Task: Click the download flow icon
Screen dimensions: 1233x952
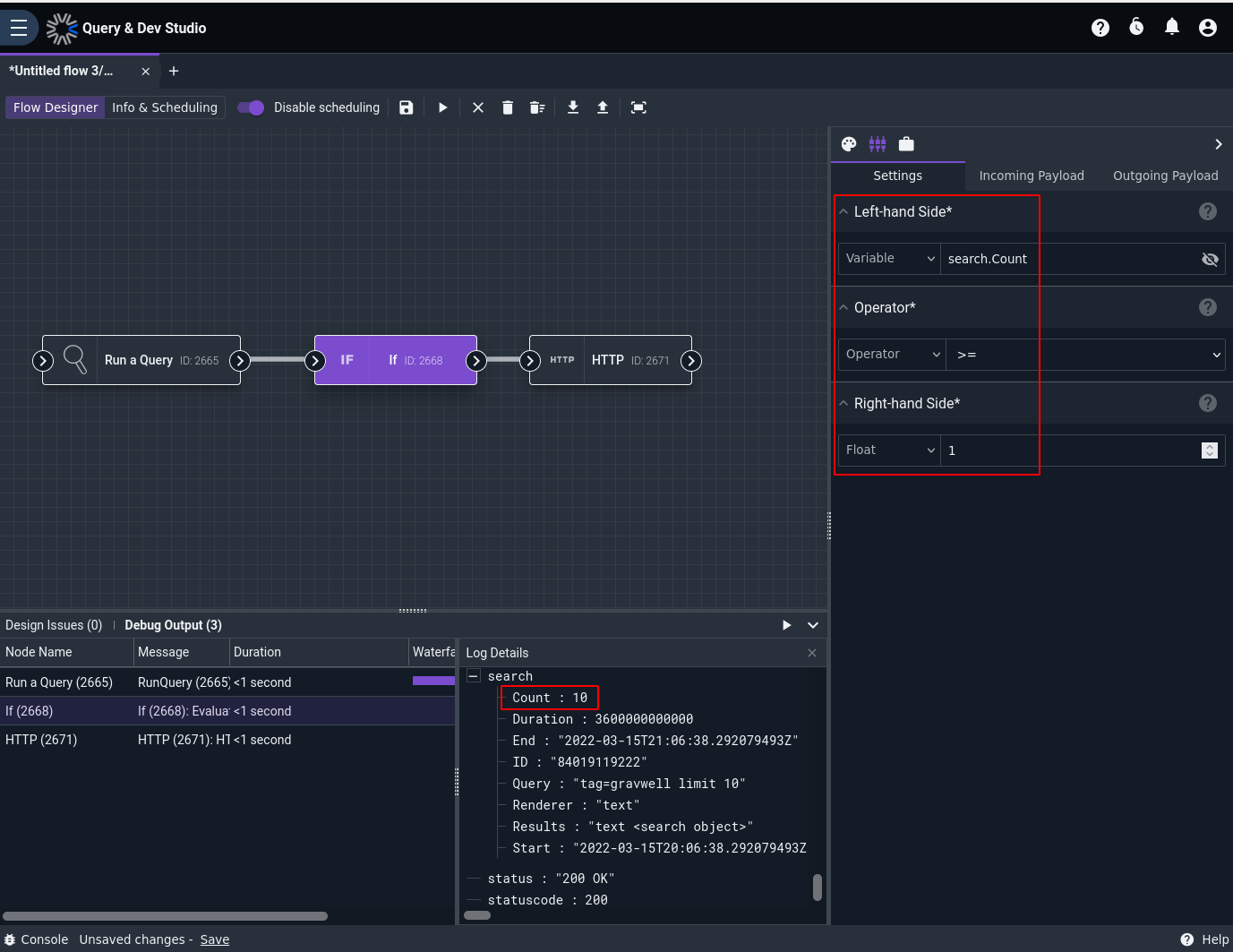Action: click(x=573, y=107)
